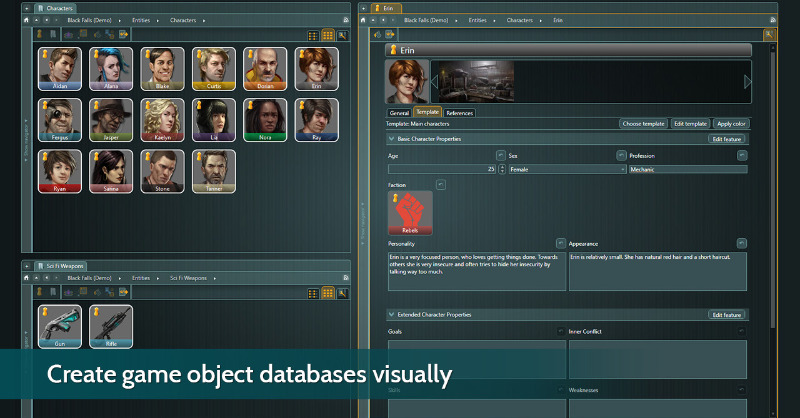Expand the Show navigator sidebar in Characters panel
The width and height of the screenshot is (800, 418).
click(x=27, y=138)
